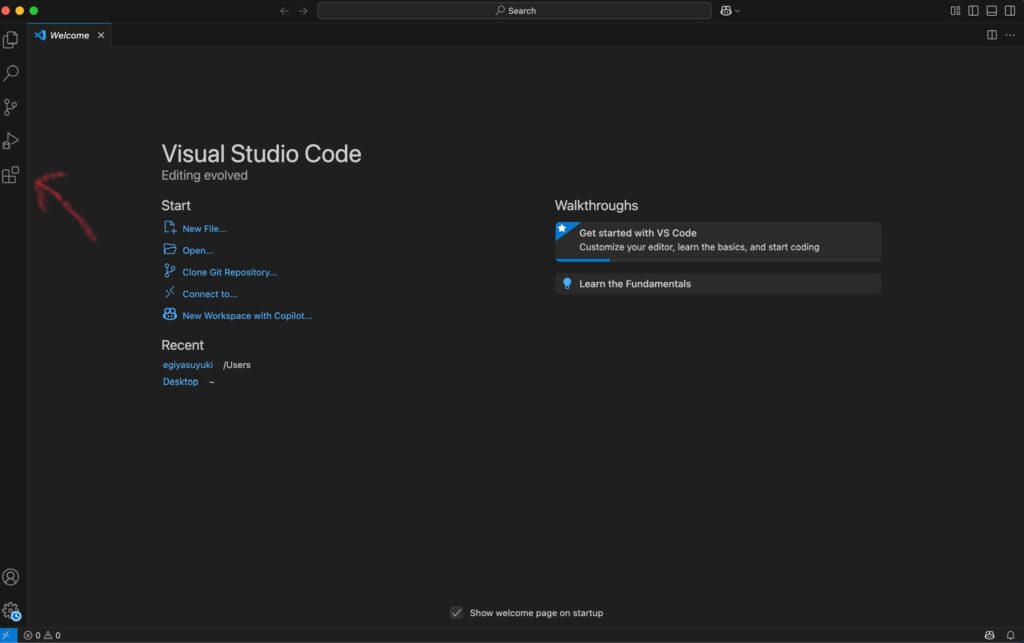Click Open... link
This screenshot has height=643, width=1024.
tap(198, 251)
